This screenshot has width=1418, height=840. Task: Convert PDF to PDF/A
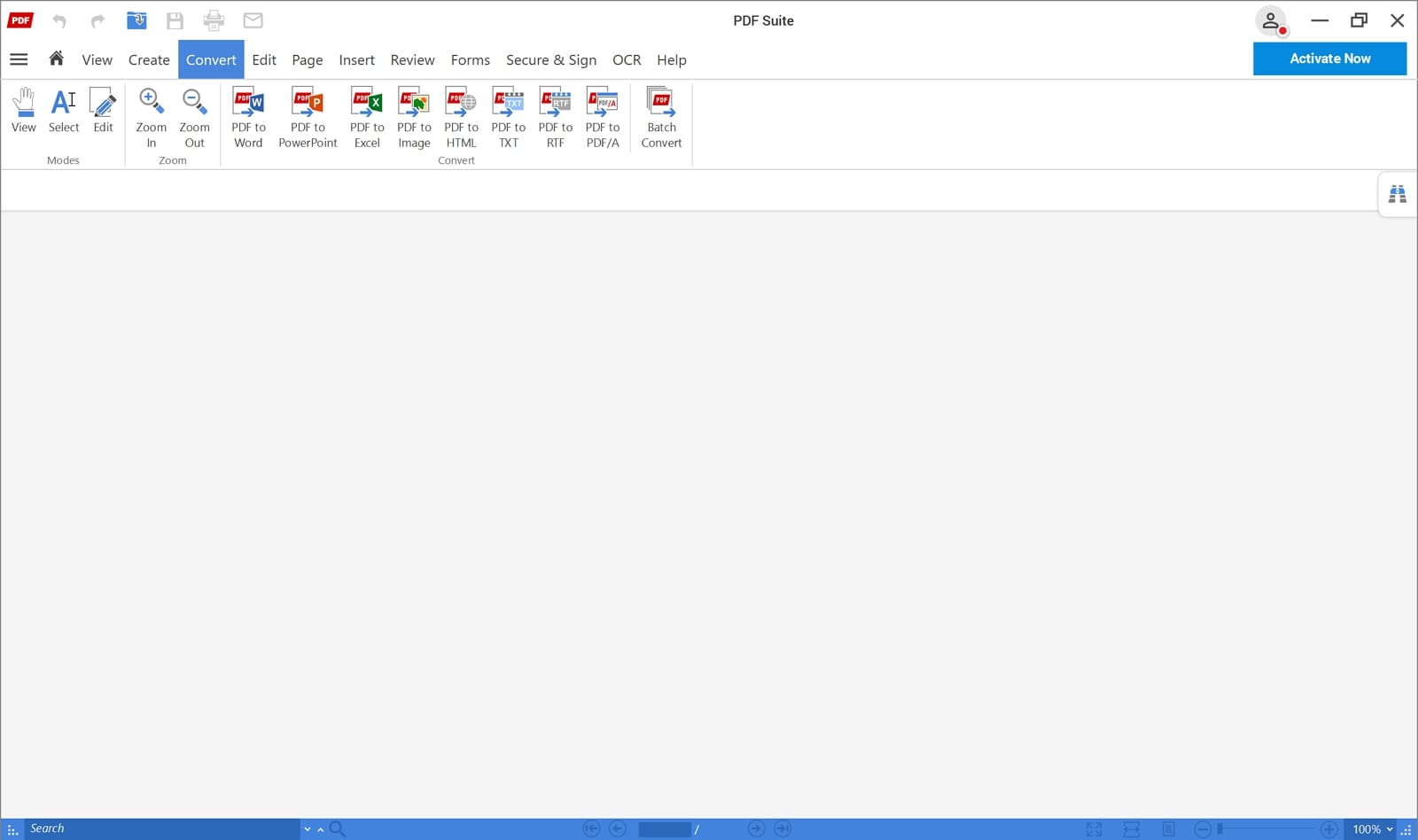[603, 118]
